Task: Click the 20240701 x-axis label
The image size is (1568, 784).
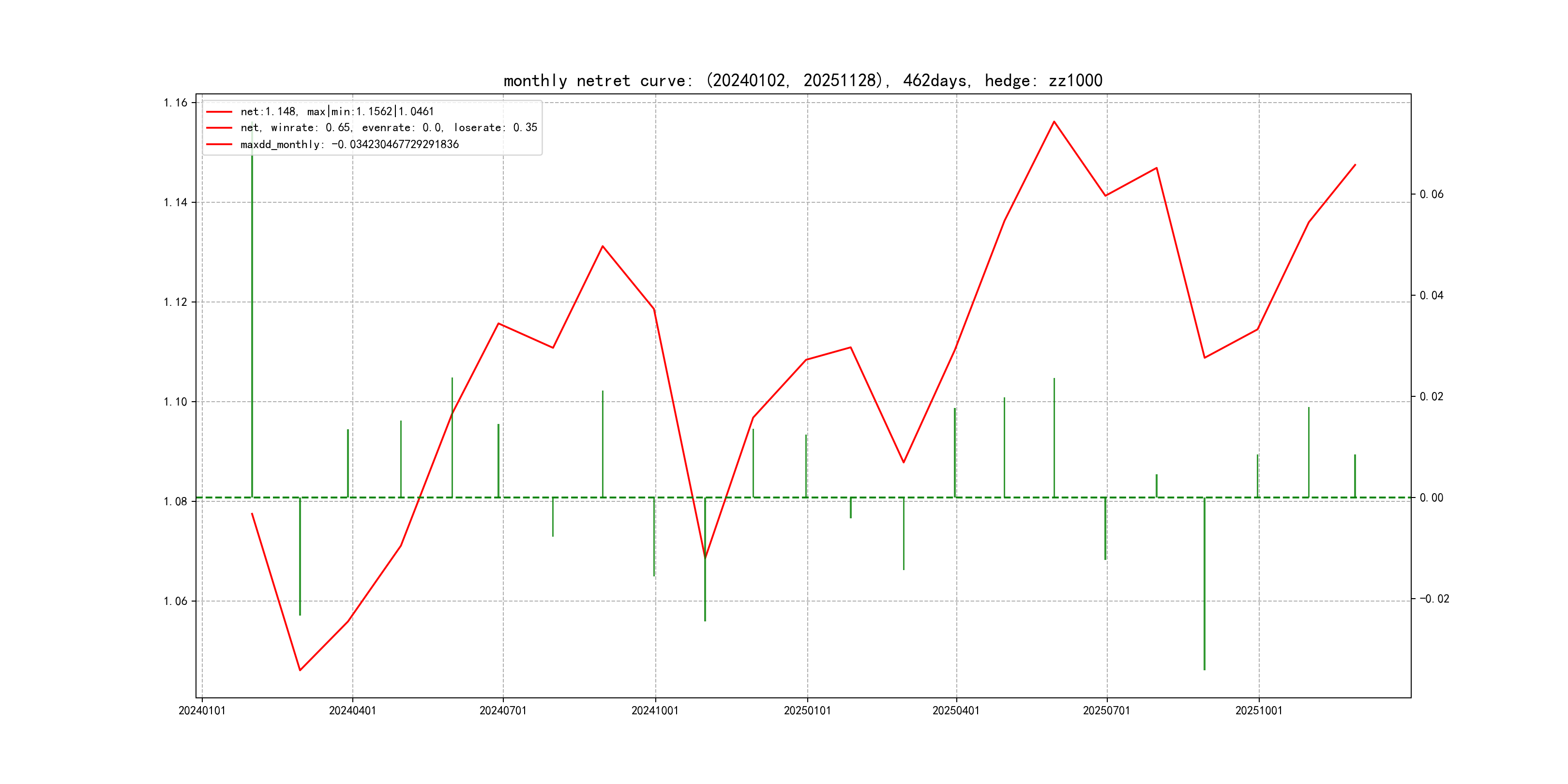Action: pos(503,710)
